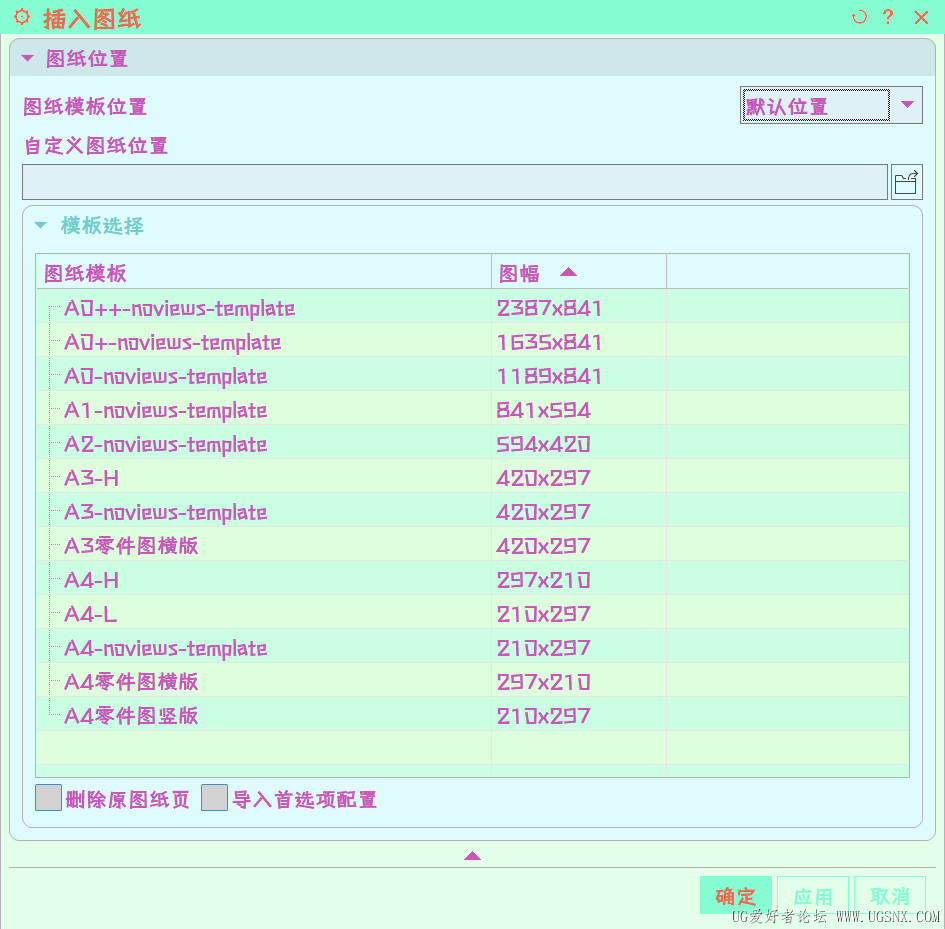Screen dimensions: 945x929
Task: Click the 应用 button
Action: (812, 895)
